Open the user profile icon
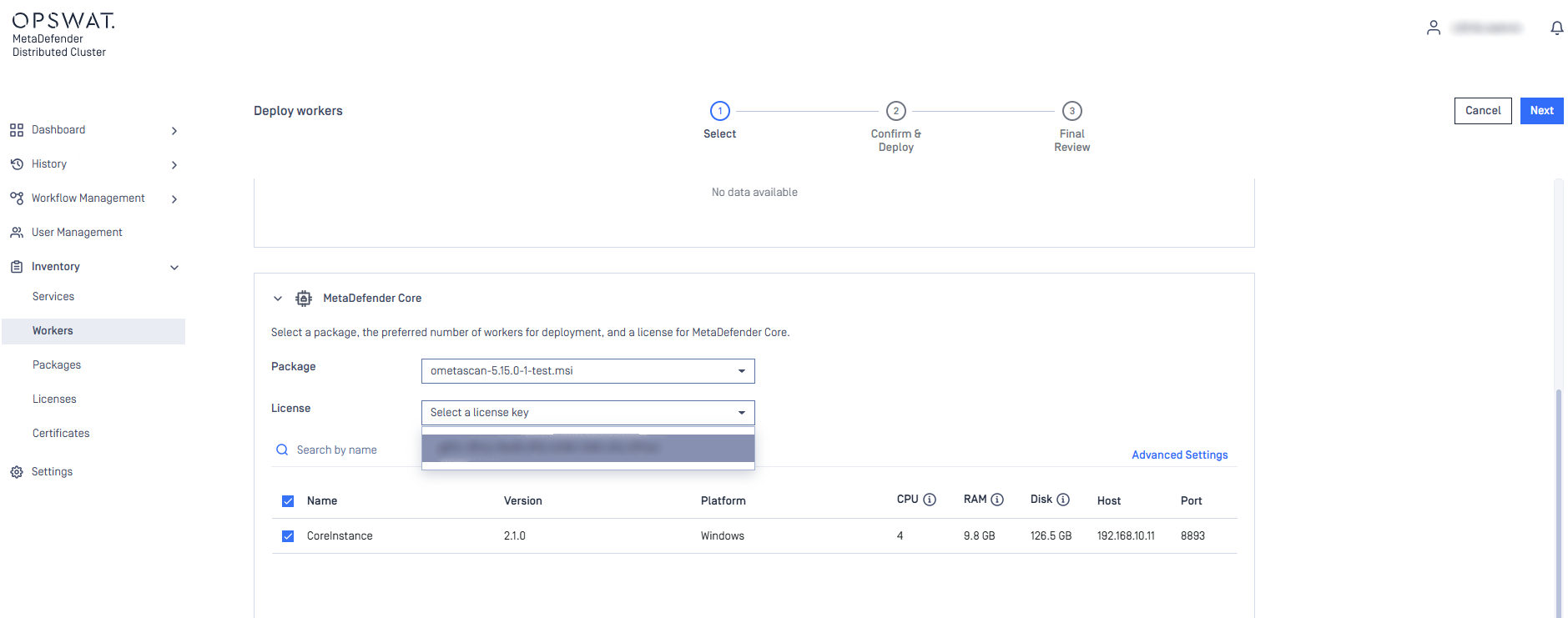The height and width of the screenshot is (618, 1568). 1433,28
